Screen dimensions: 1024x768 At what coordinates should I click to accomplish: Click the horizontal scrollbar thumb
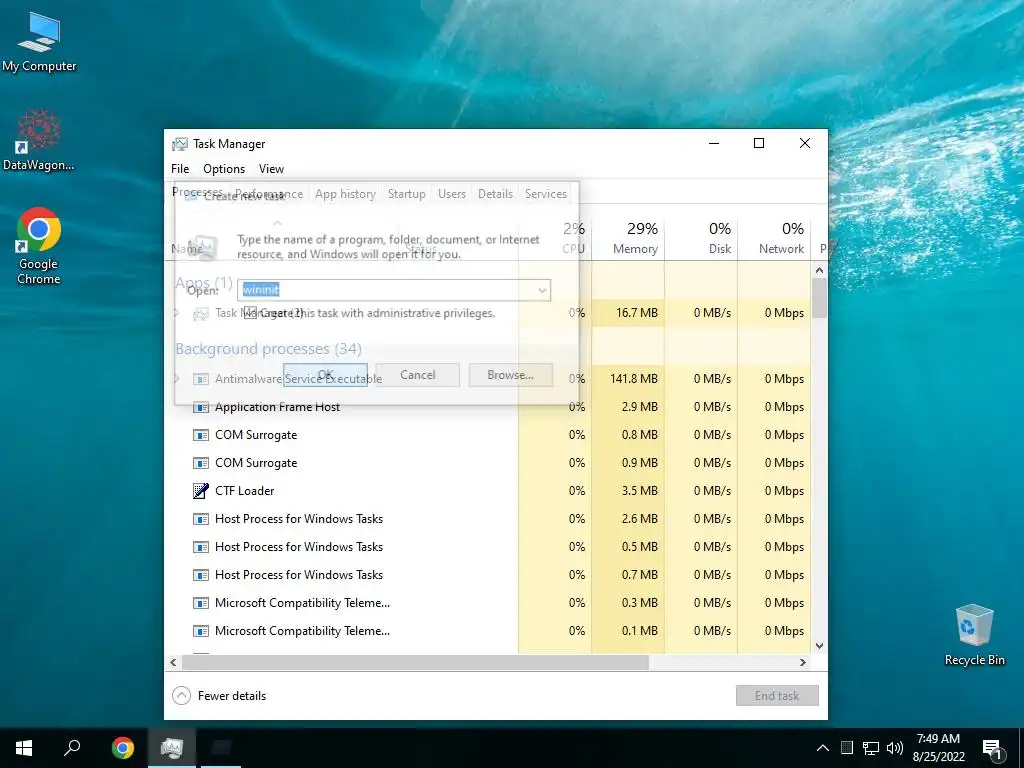(x=415, y=662)
